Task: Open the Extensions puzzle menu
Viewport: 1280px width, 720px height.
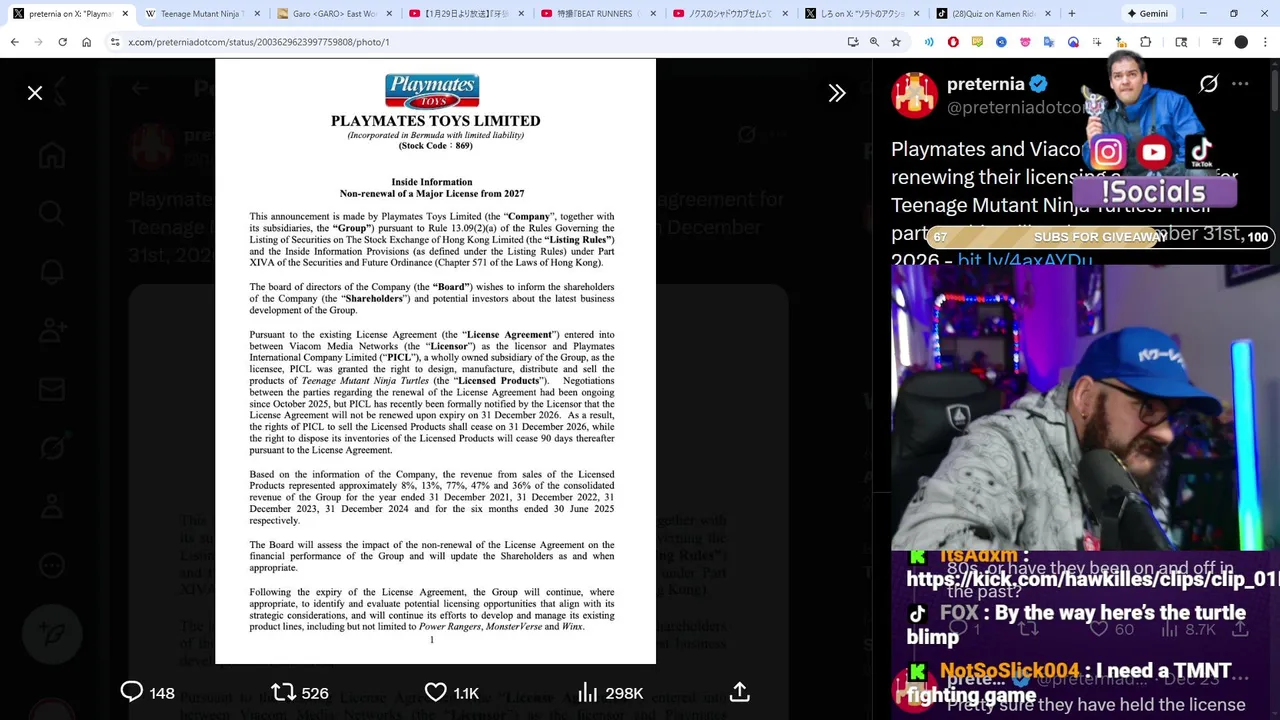Action: (1146, 42)
